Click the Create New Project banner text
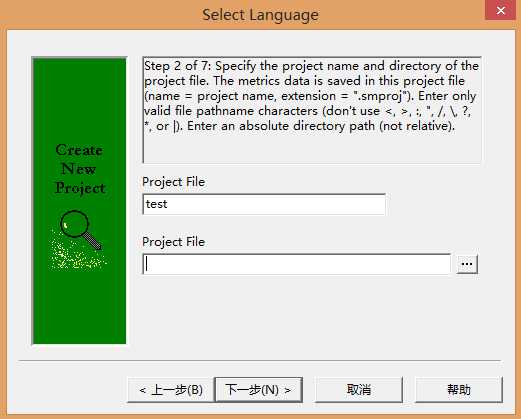The height and width of the screenshot is (419, 521). click(x=80, y=169)
